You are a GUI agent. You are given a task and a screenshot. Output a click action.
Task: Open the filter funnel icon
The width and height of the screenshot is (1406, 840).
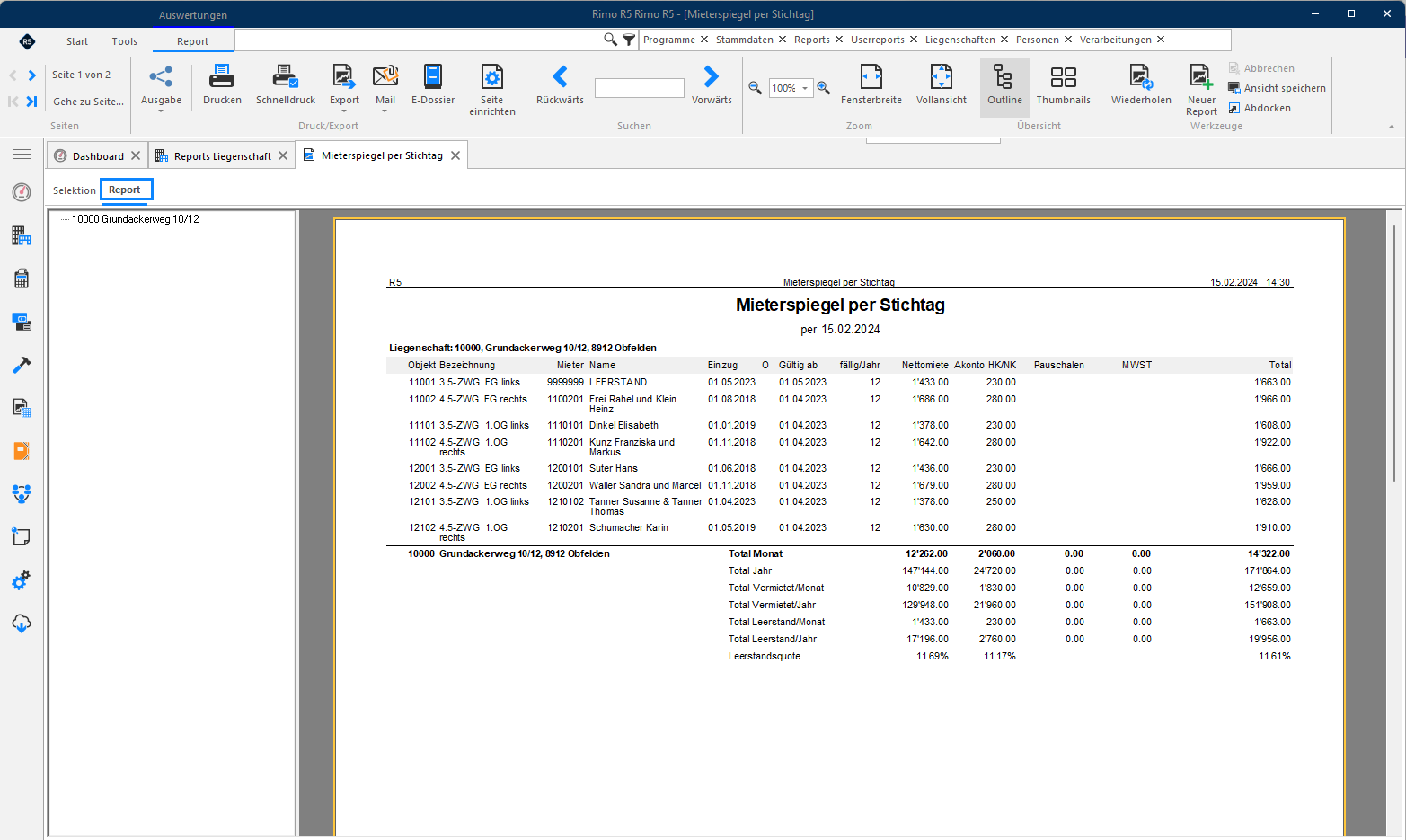tap(629, 40)
